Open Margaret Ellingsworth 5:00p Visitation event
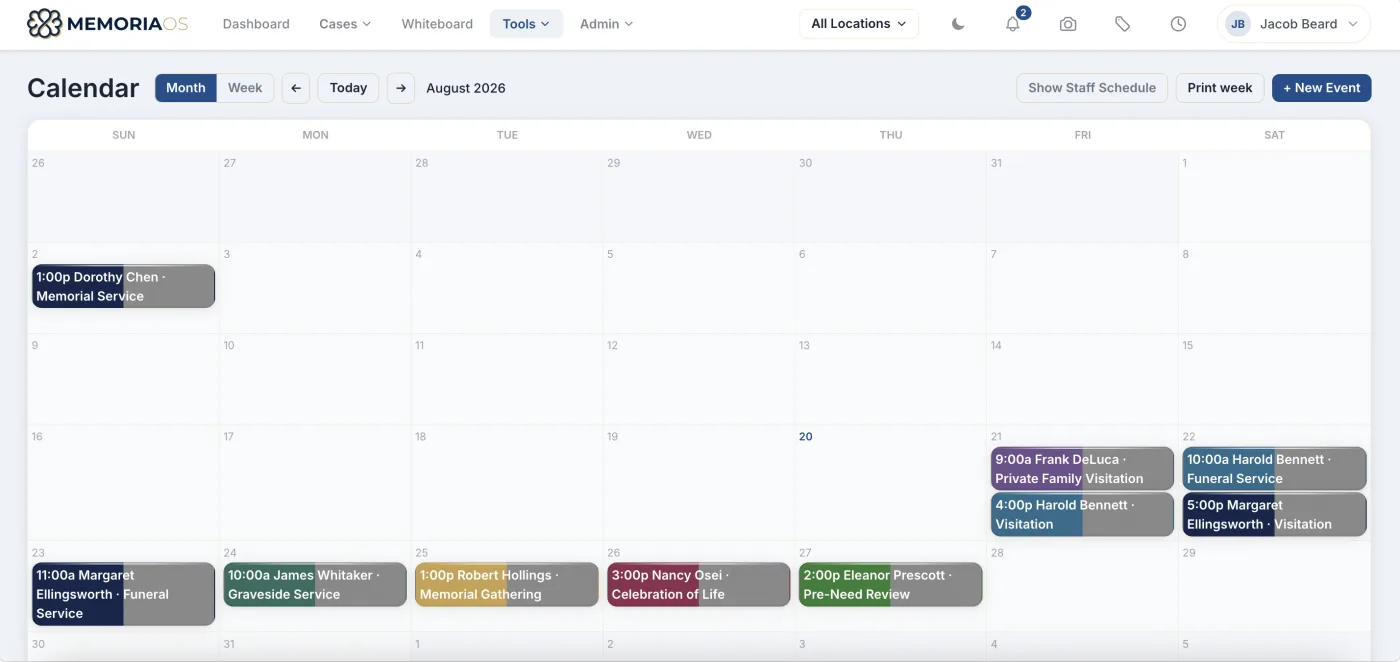The height and width of the screenshot is (662, 1400). 1274,515
